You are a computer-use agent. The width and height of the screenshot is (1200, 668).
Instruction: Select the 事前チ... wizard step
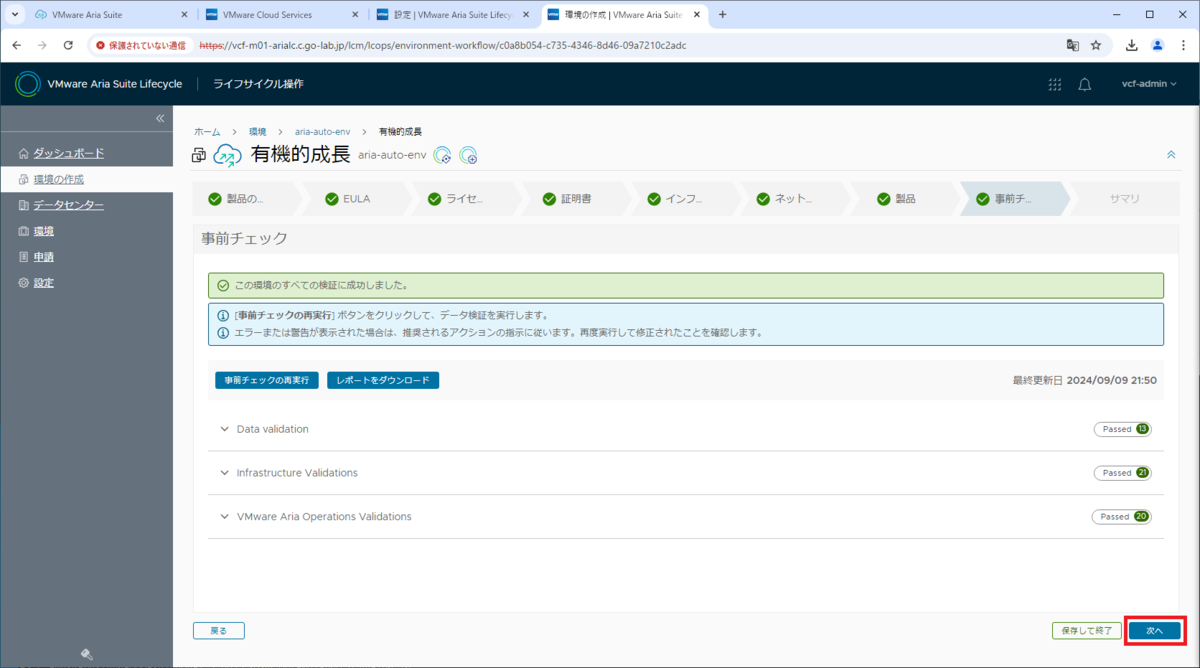(1013, 199)
